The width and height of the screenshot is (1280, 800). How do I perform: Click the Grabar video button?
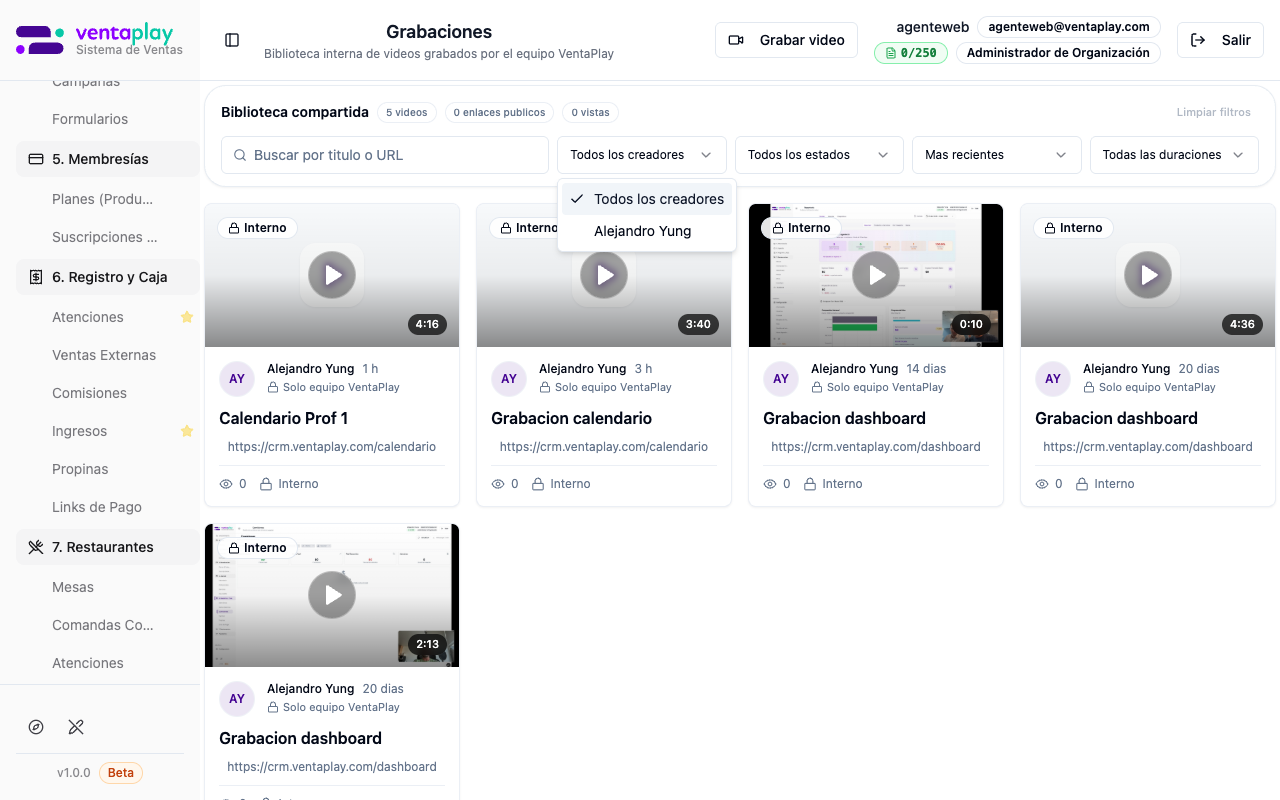pos(786,40)
